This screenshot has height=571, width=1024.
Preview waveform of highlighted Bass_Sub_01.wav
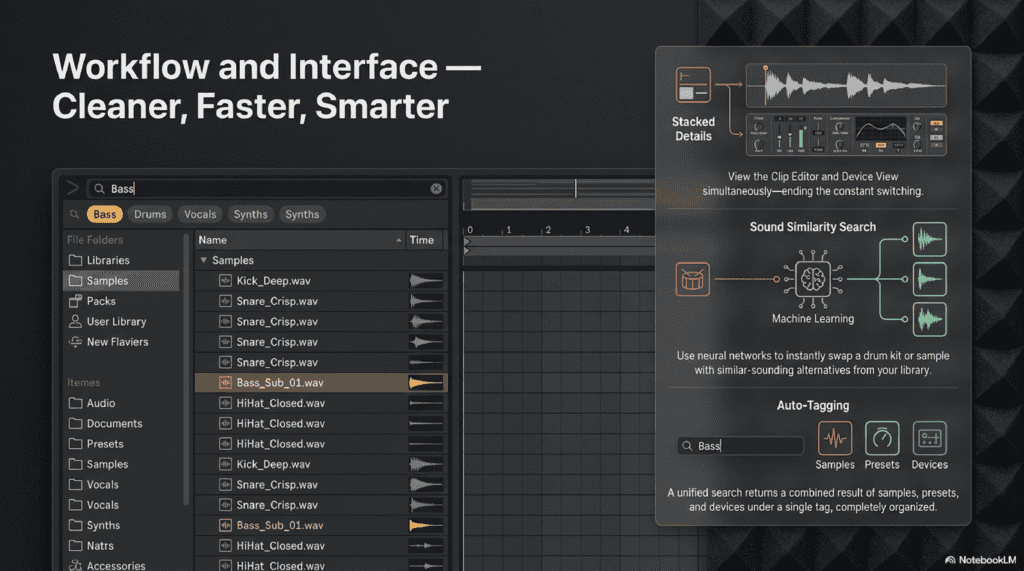pyautogui.click(x=426, y=383)
